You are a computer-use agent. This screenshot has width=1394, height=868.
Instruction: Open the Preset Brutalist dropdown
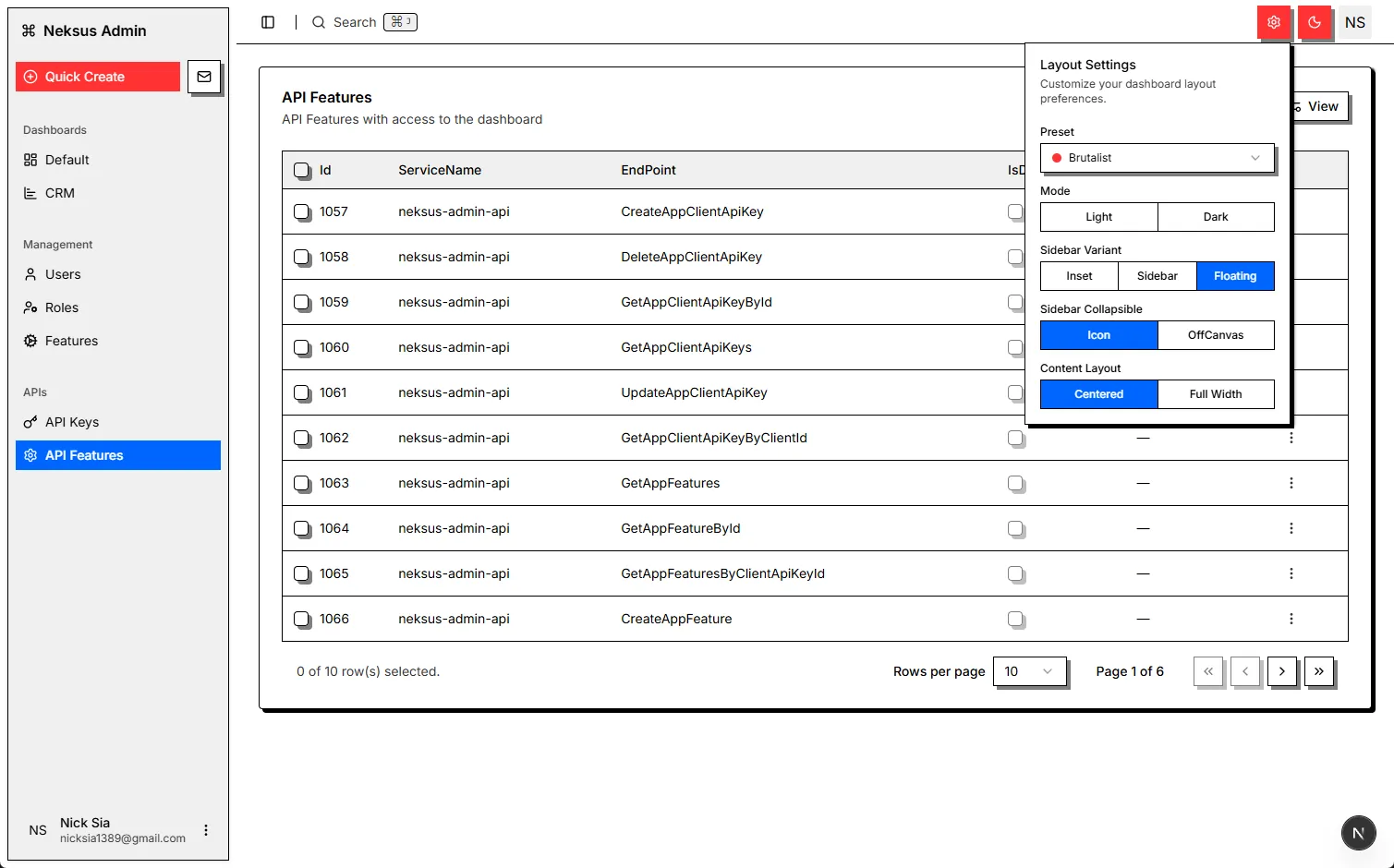tap(1158, 158)
